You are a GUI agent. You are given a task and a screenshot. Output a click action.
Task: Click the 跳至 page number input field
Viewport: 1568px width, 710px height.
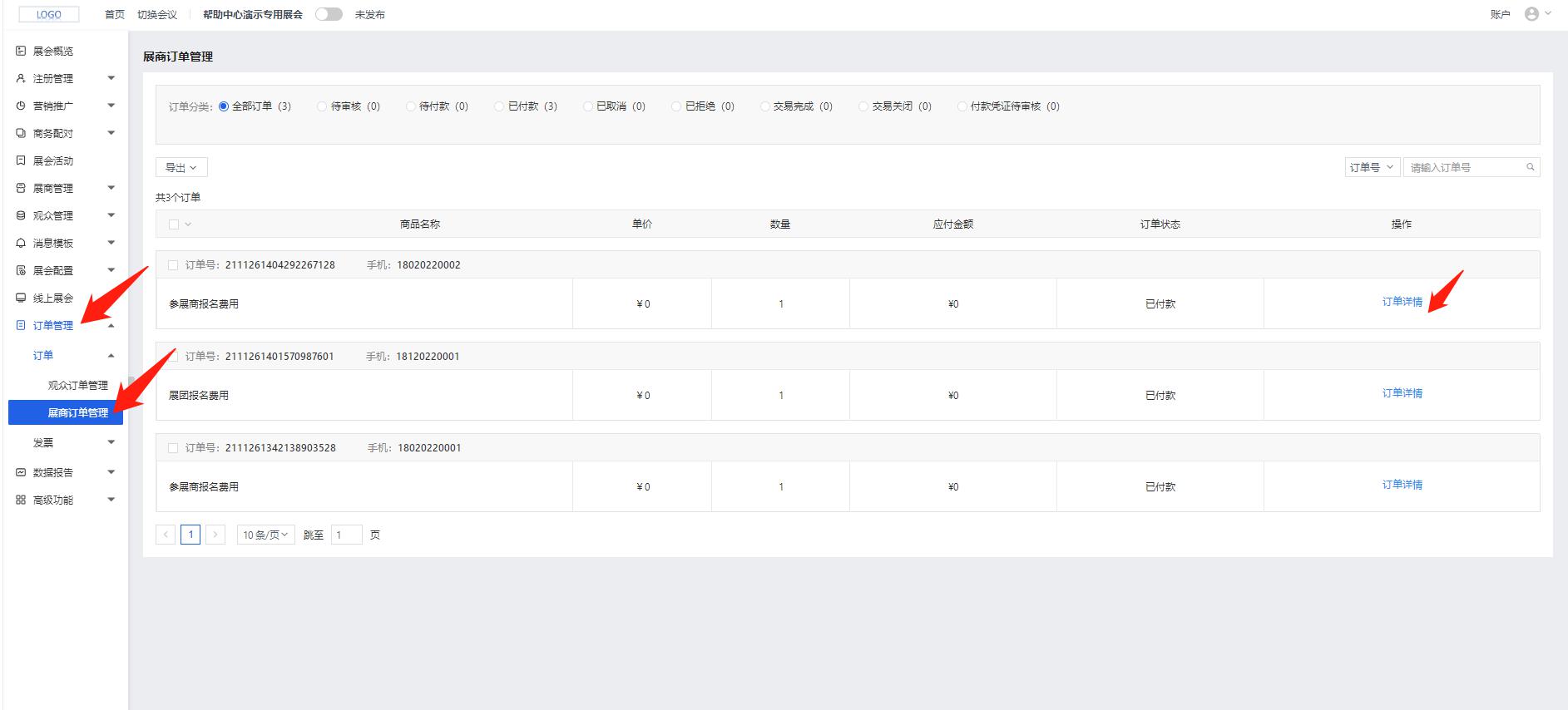[346, 535]
